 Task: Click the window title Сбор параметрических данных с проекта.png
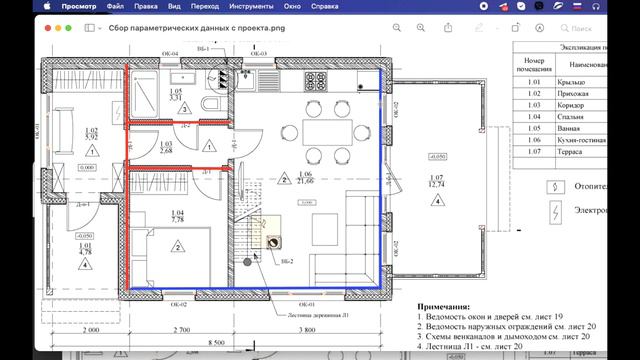(197, 28)
